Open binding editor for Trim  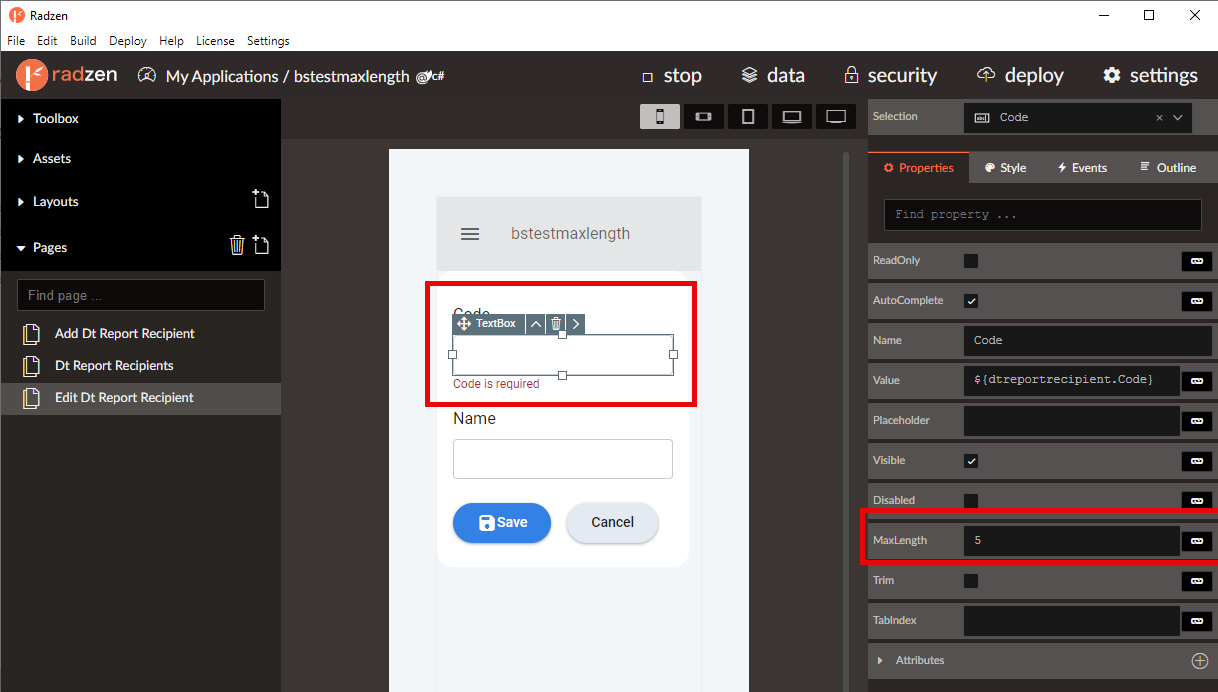(1196, 581)
